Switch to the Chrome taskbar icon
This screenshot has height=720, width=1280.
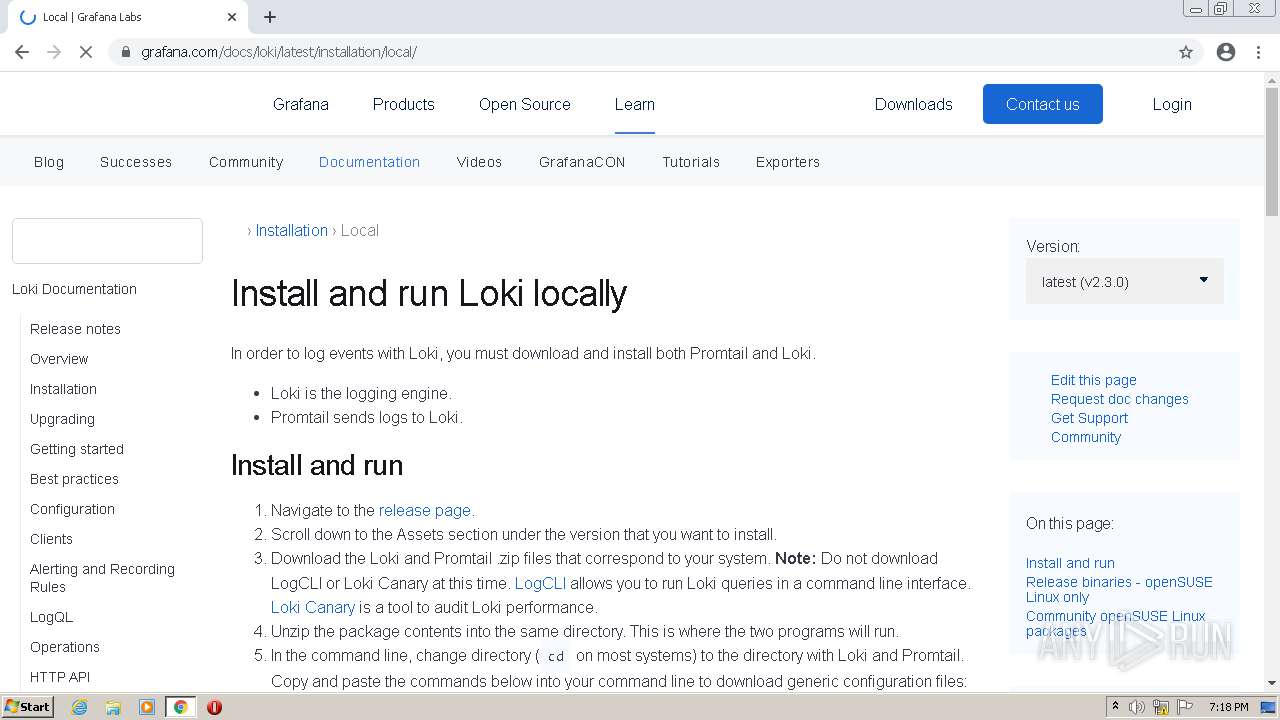point(181,707)
